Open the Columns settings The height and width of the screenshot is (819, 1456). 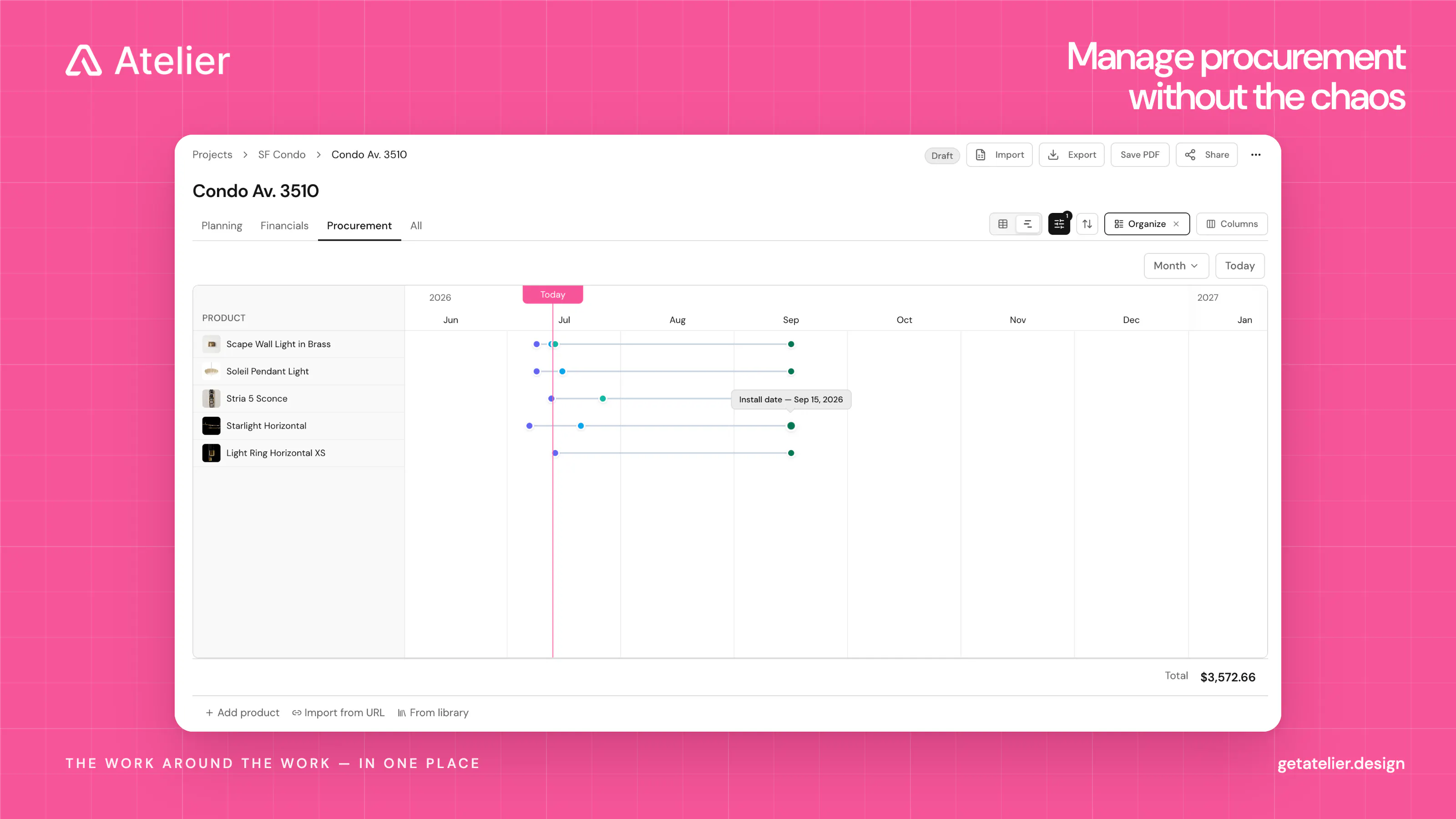coord(1232,224)
